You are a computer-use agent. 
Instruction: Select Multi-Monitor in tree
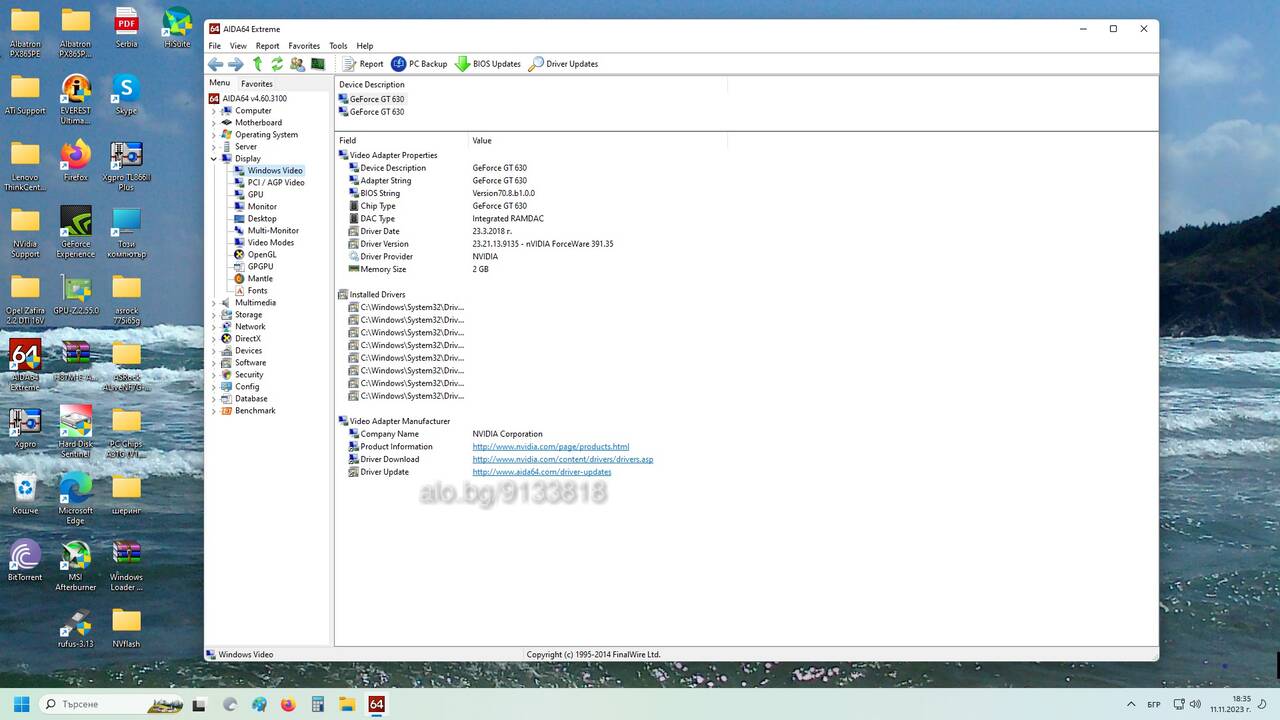click(x=273, y=231)
